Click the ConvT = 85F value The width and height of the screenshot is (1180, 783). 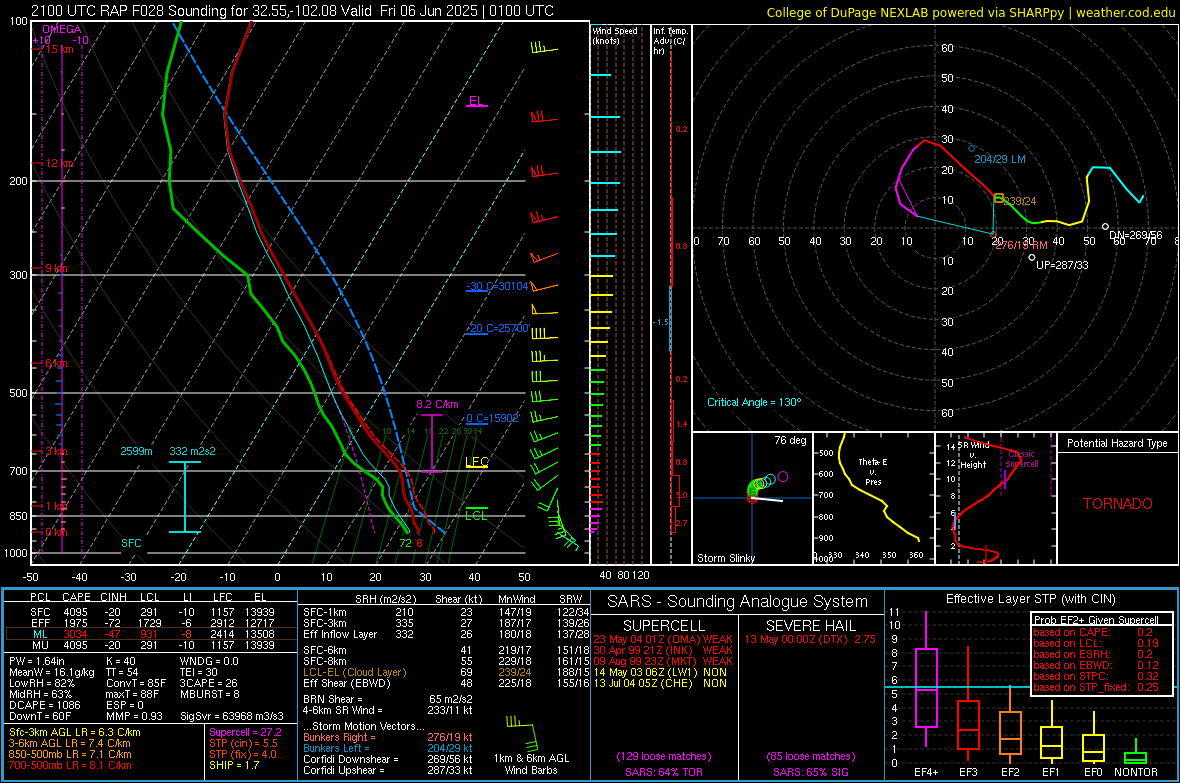click(135, 683)
